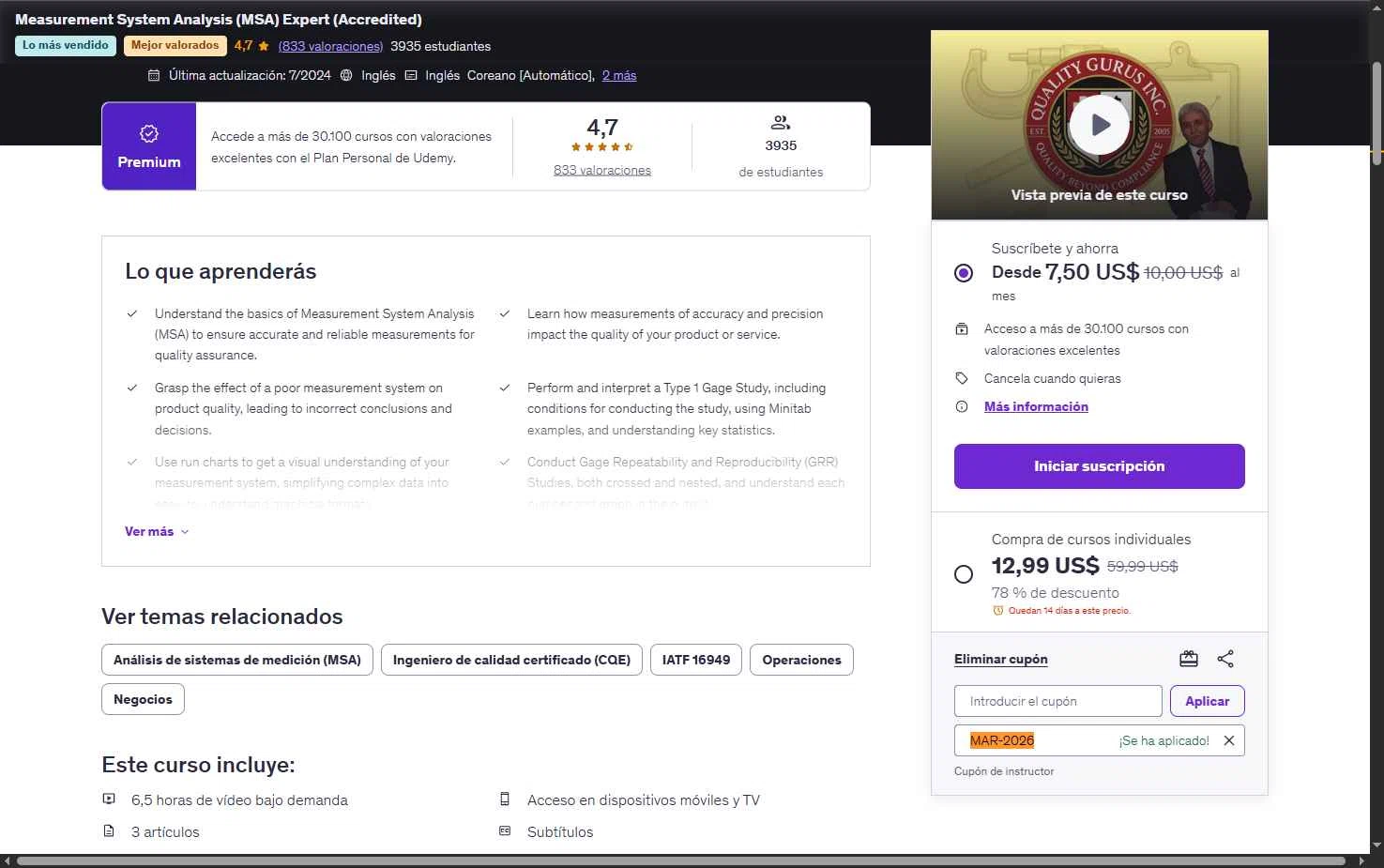The height and width of the screenshot is (868, 1384).
Task: Click the 3935 estudiantes text in the header
Action: (x=440, y=46)
